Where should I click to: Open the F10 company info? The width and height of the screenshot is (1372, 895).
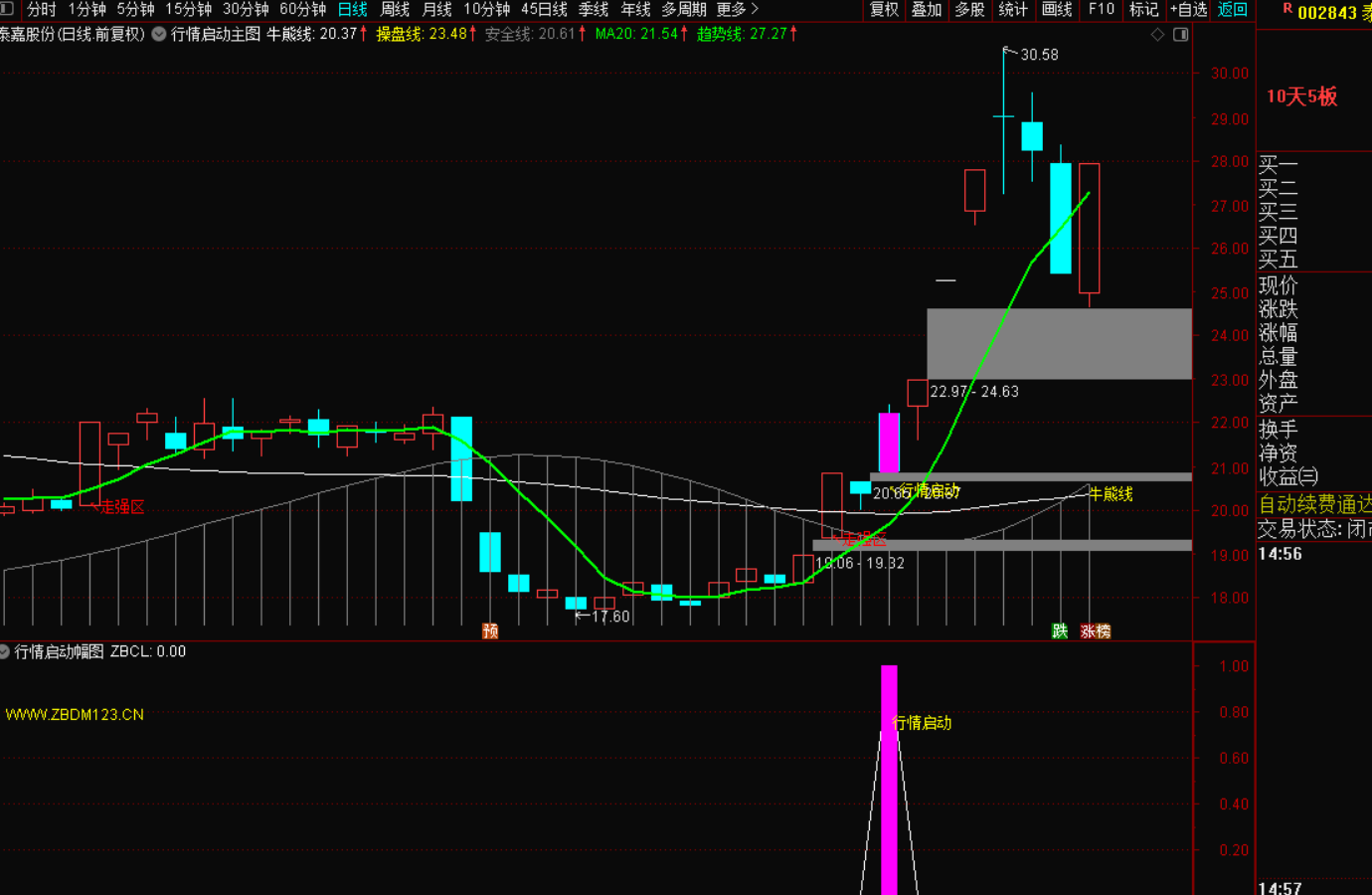pyautogui.click(x=1101, y=10)
